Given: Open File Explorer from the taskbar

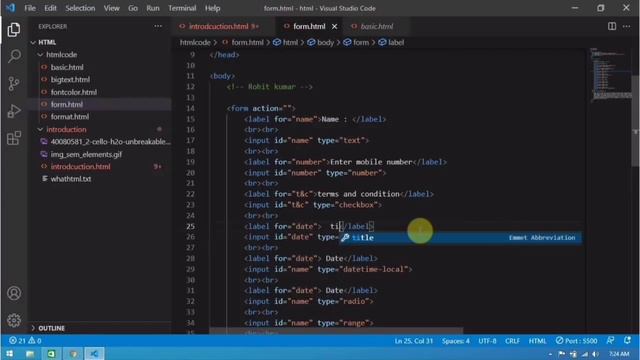Looking at the screenshot, I should [30, 353].
